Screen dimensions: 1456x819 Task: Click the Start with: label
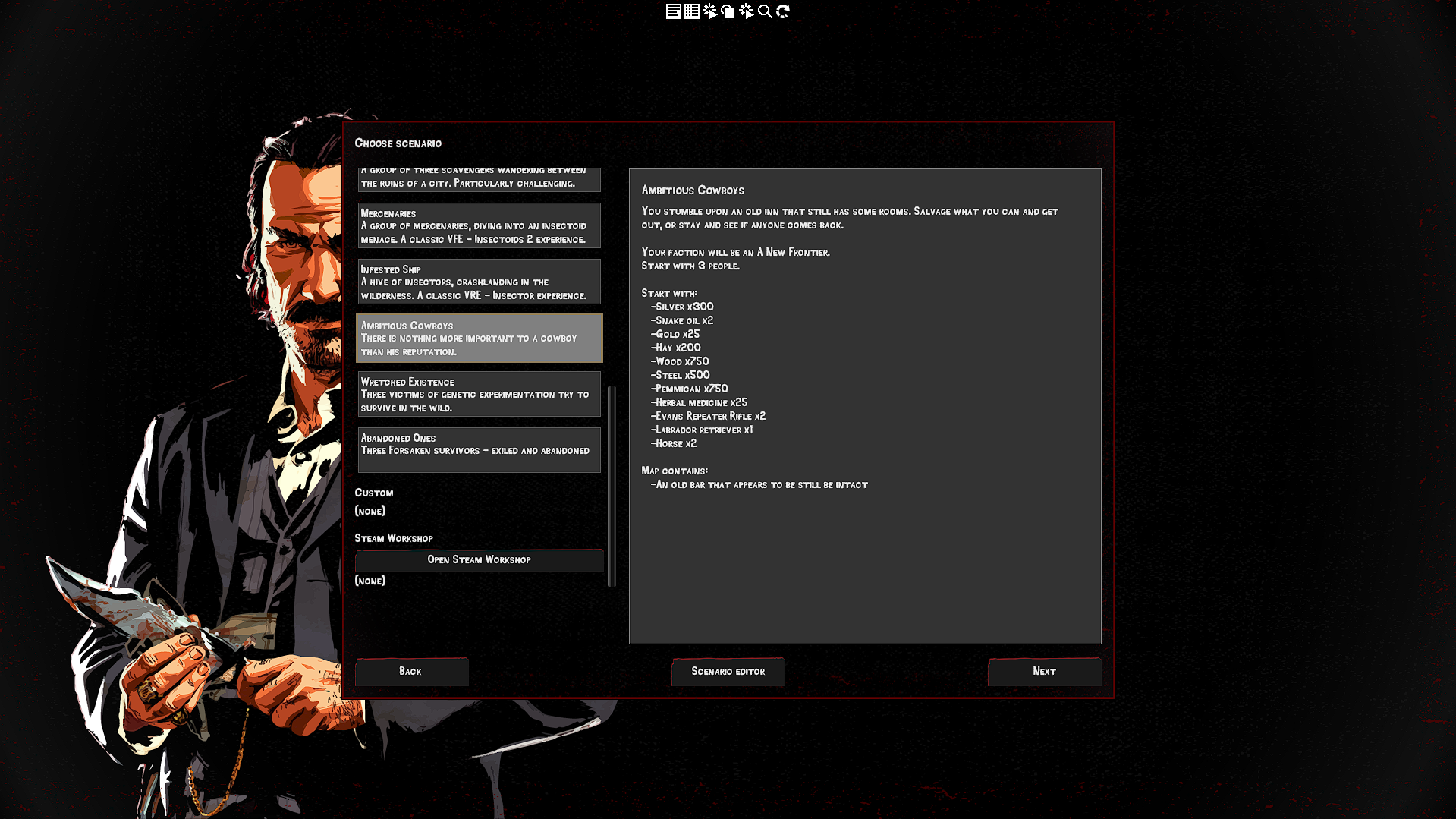[669, 294]
